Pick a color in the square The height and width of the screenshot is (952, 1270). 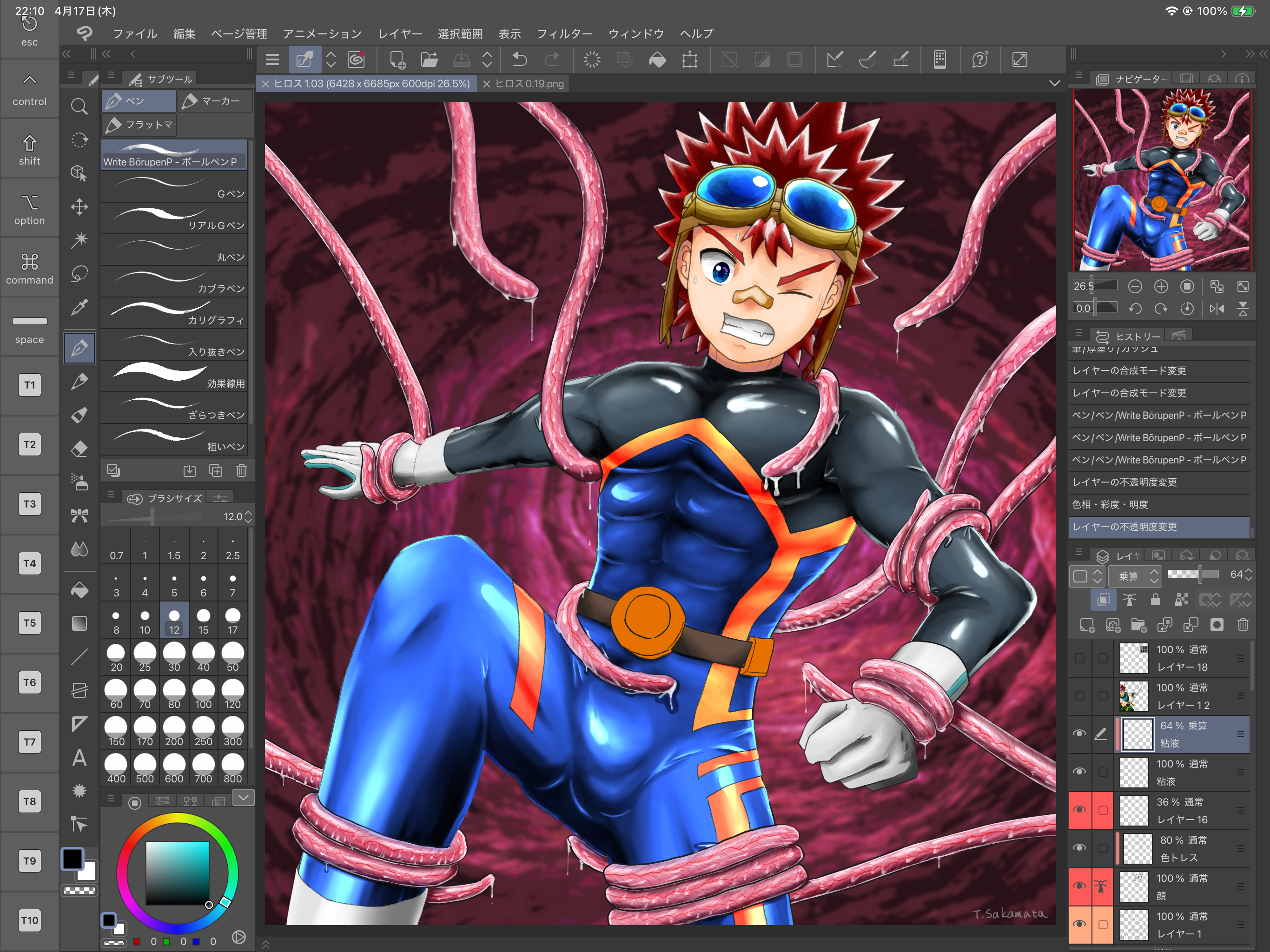177,873
